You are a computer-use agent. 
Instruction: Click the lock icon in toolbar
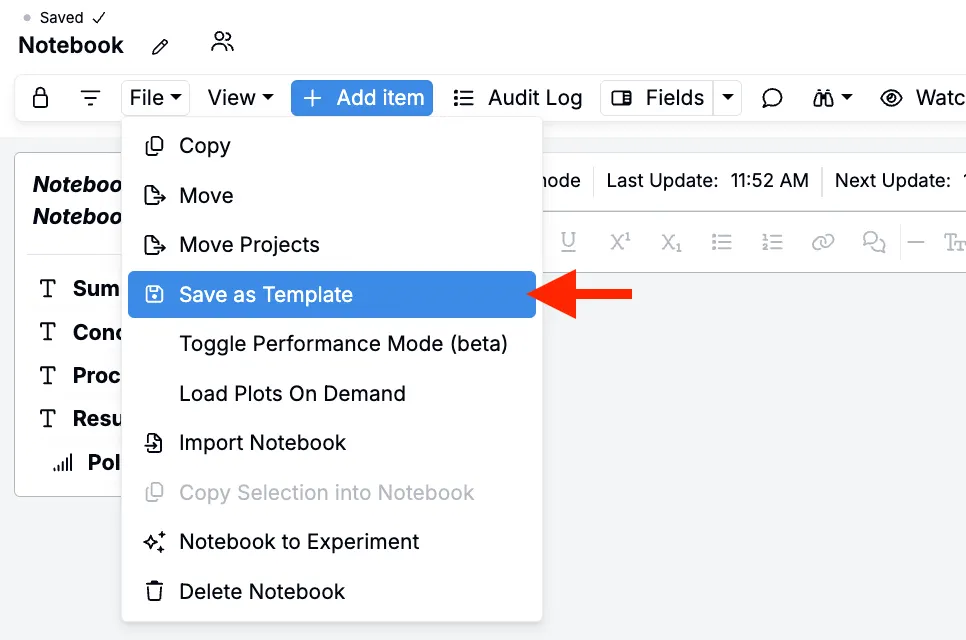40,98
